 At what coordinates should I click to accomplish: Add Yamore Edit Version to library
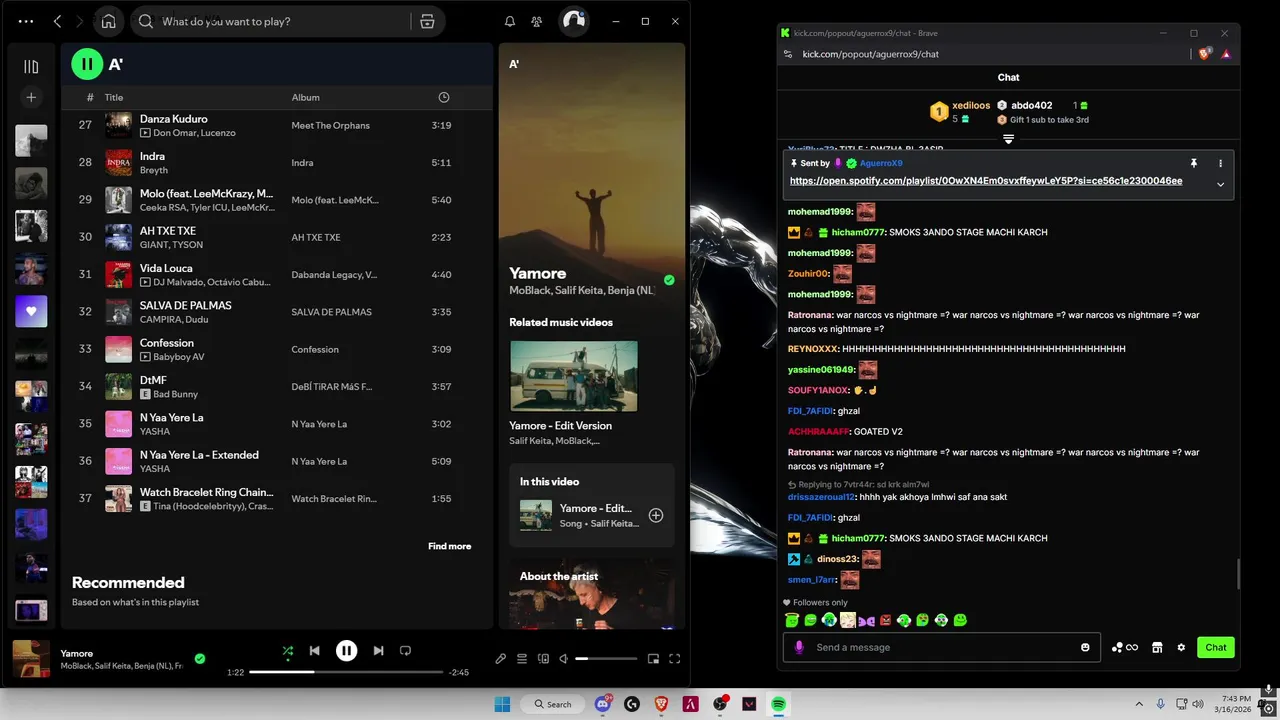pos(656,515)
